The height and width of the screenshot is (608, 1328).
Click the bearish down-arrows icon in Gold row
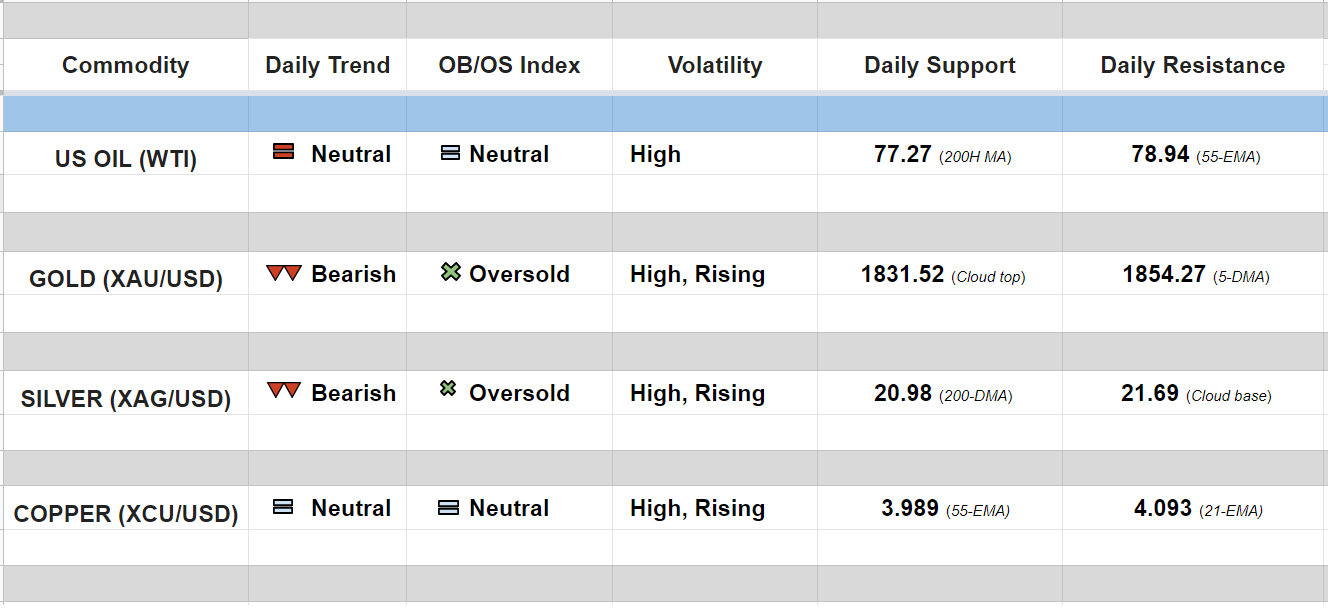click(x=283, y=272)
